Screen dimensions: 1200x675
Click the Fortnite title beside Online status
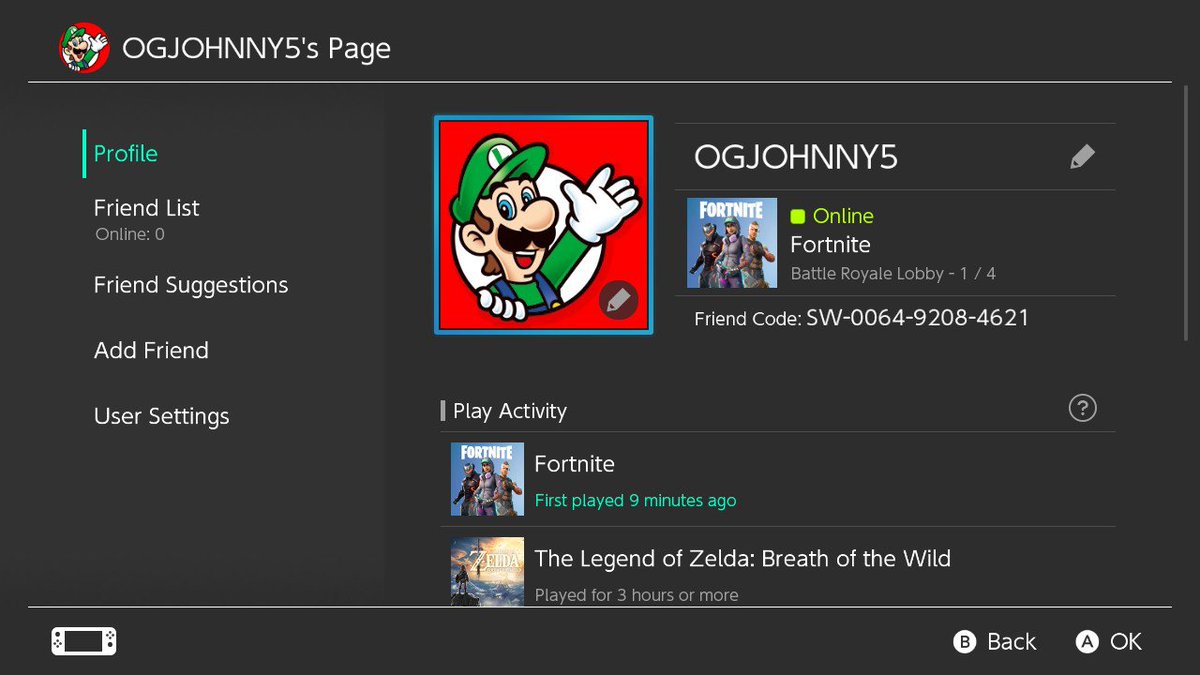830,245
